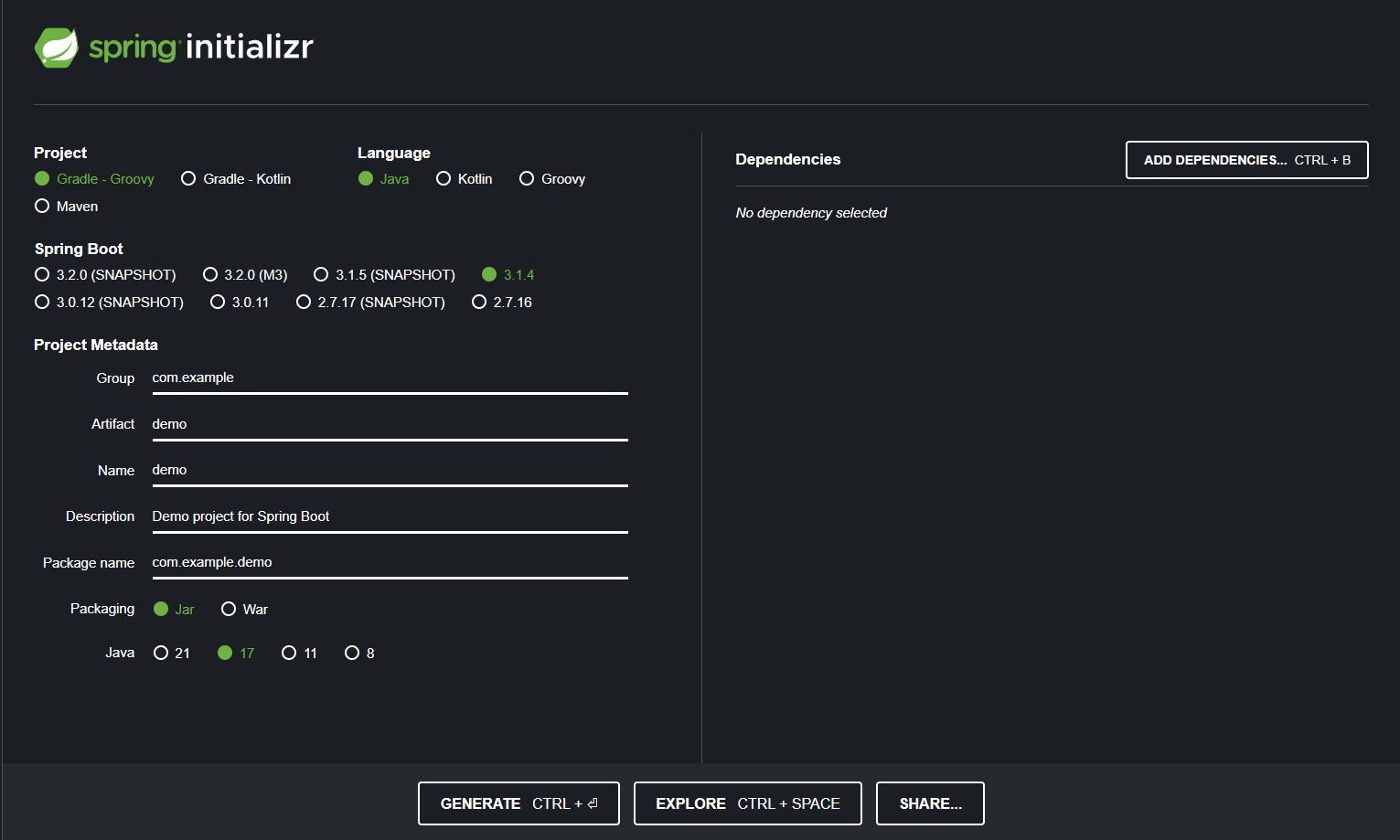Image resolution: width=1400 pixels, height=840 pixels.
Task: Click the Spring Initializr logo
Action: tap(174, 47)
